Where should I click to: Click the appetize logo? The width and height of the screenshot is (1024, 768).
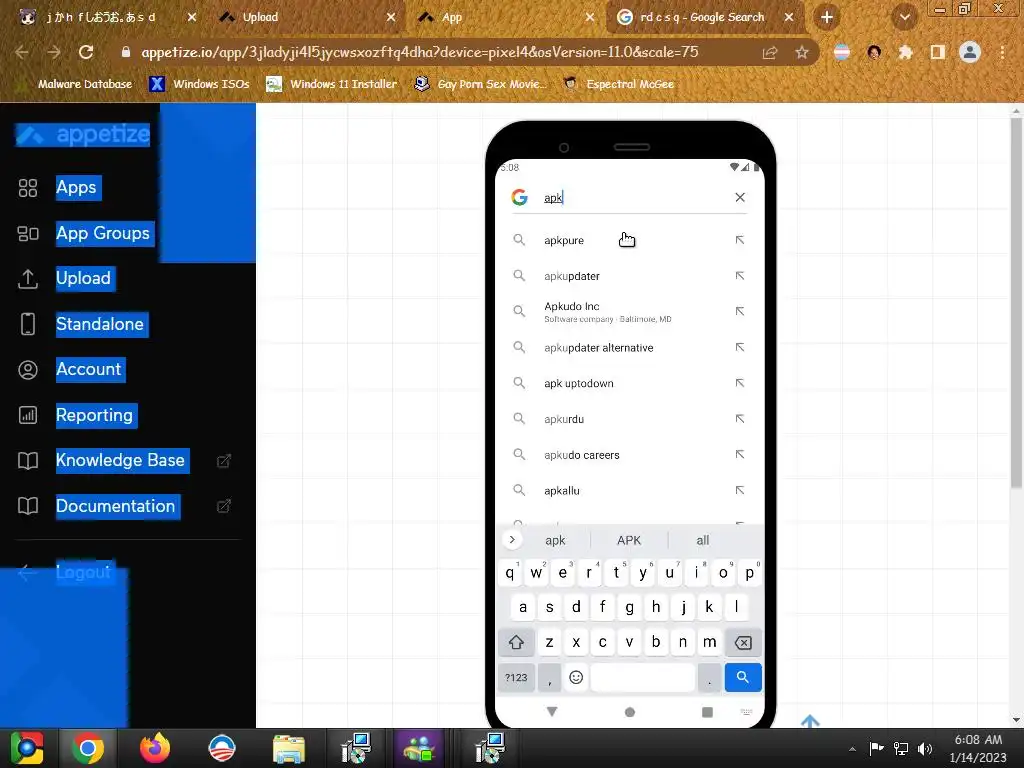pos(83,135)
